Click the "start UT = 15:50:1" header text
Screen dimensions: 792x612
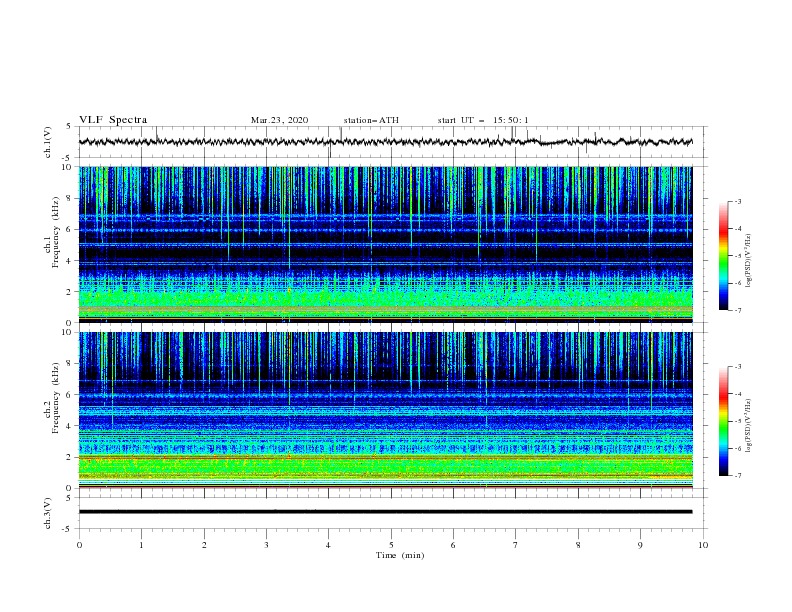point(483,120)
